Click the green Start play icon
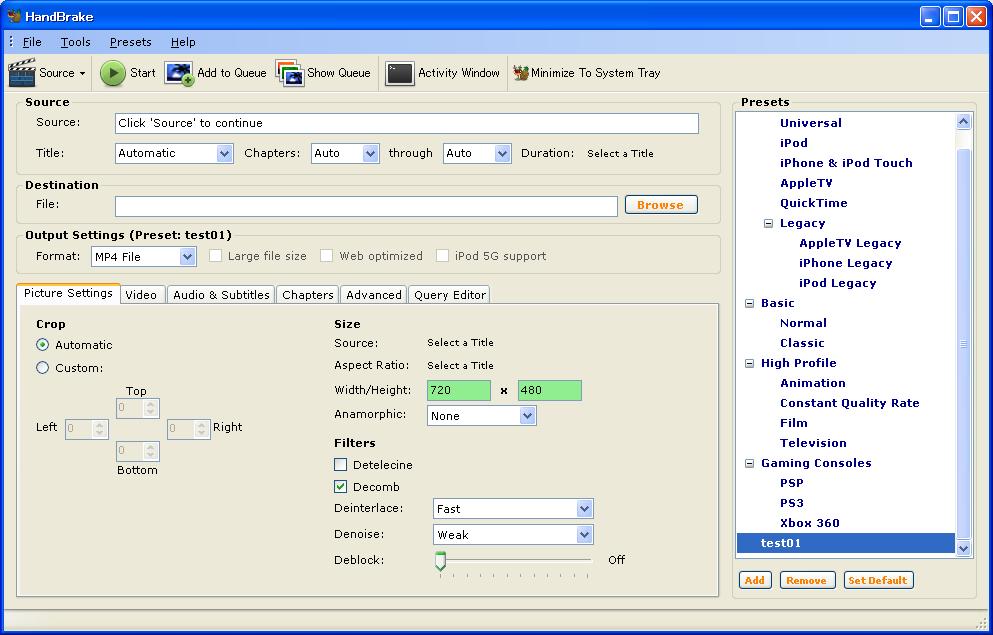The image size is (993, 635). click(113, 73)
